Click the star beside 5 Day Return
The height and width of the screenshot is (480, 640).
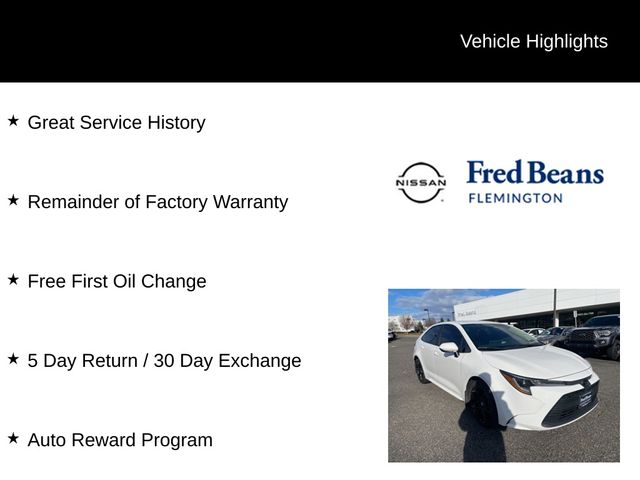pyautogui.click(x=13, y=359)
